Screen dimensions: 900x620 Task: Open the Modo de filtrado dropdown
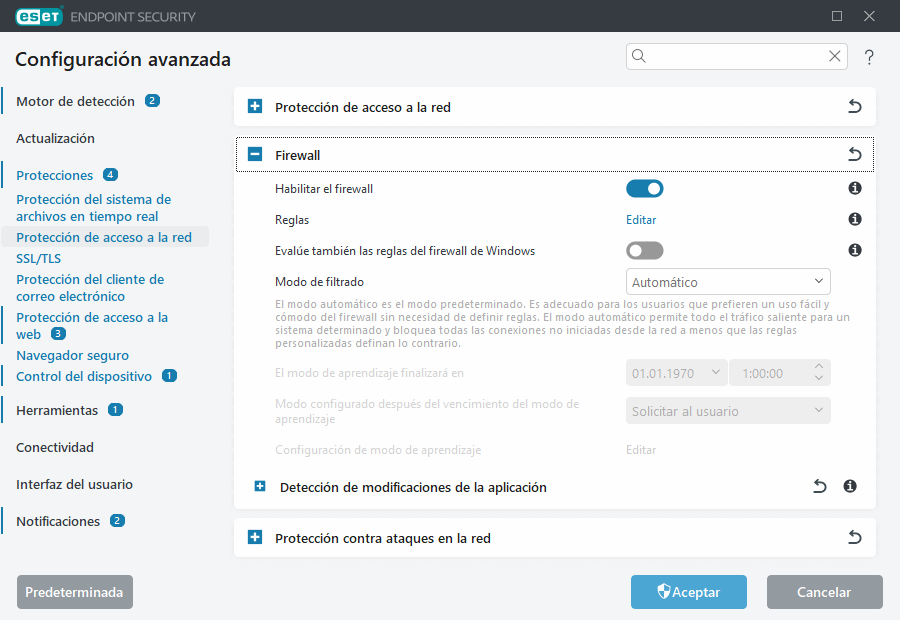pyautogui.click(x=728, y=281)
